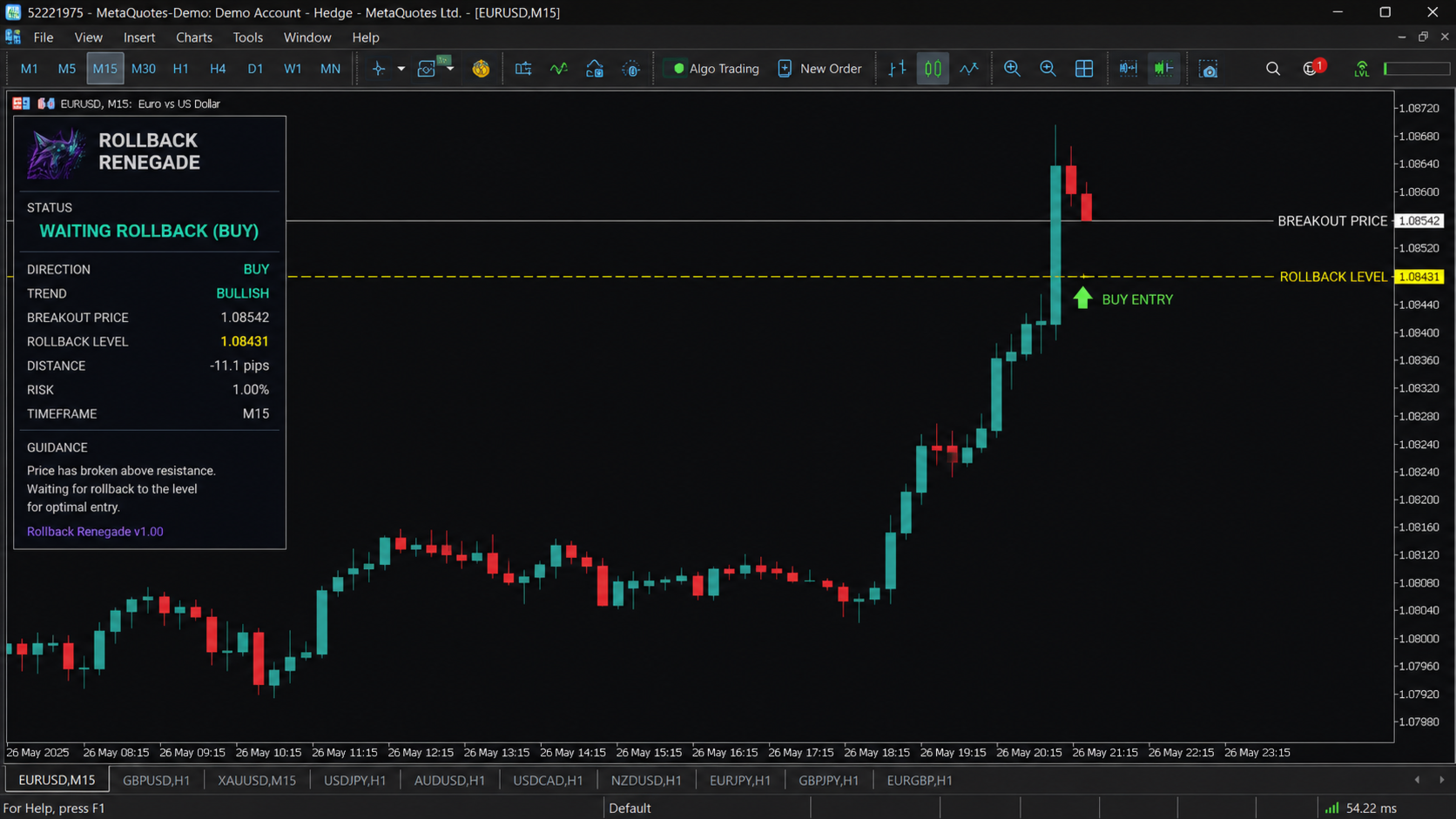The image size is (1456, 819).
Task: Select the M1 timeframe
Action: click(29, 69)
